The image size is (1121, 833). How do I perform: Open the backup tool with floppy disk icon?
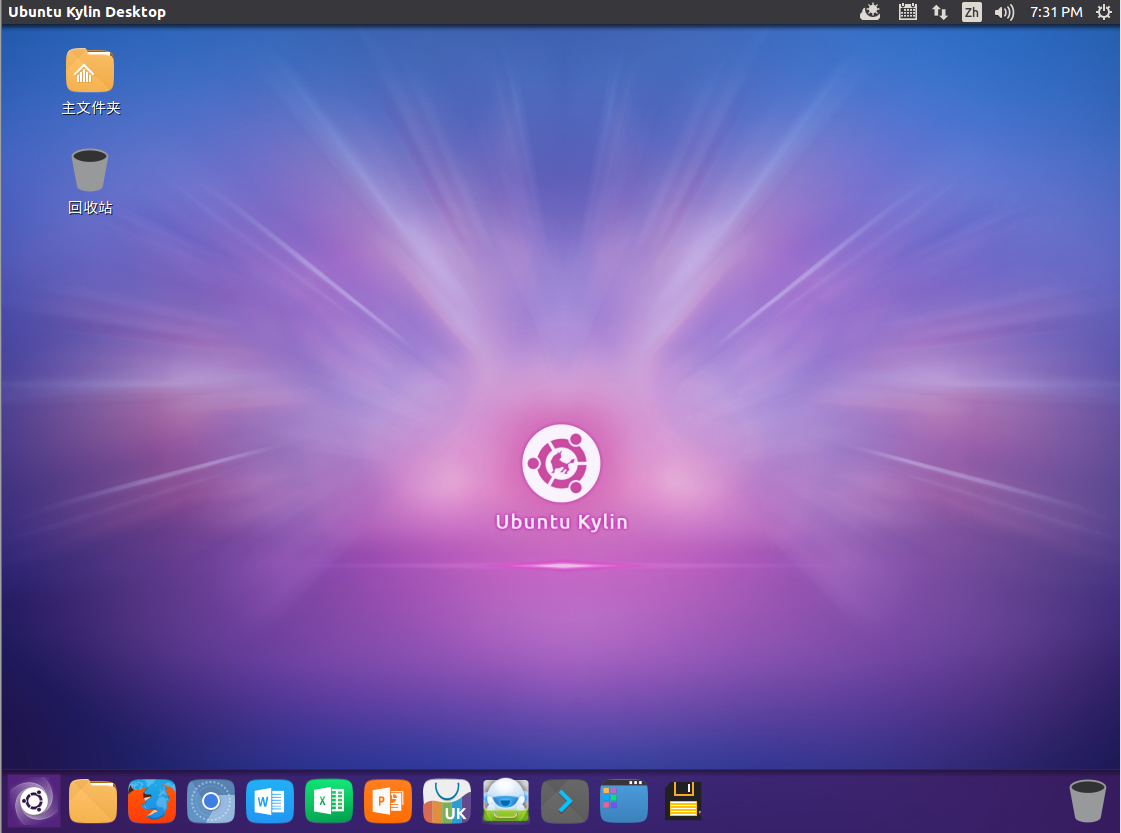coord(682,801)
